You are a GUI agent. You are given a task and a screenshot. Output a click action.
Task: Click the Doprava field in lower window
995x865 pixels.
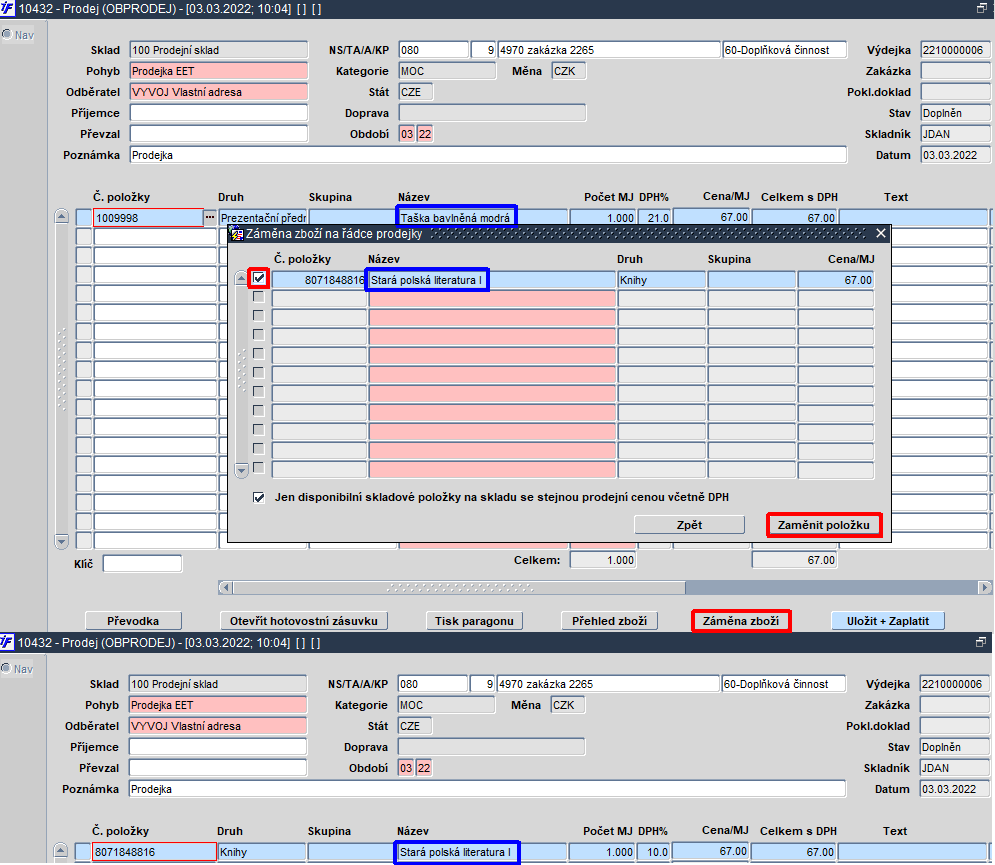(491, 747)
